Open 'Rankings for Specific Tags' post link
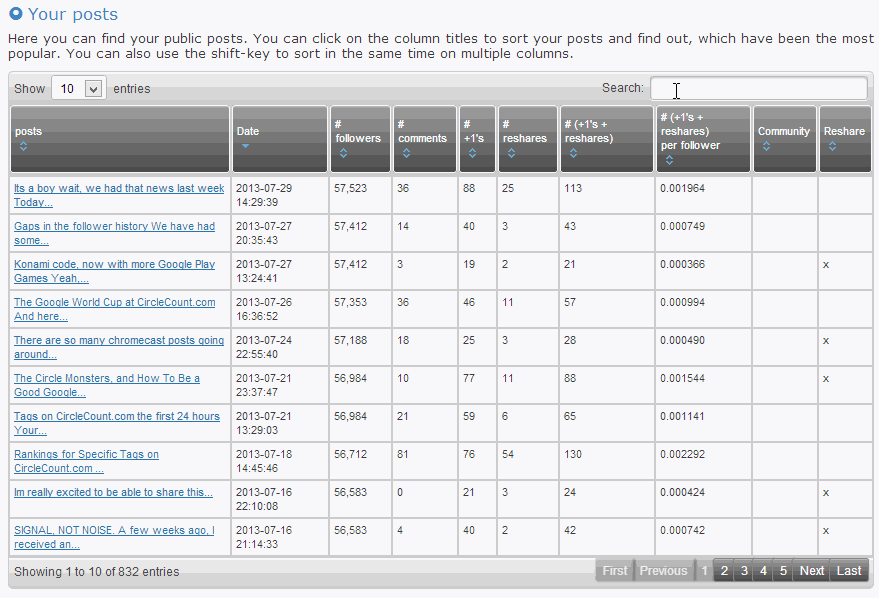Image resolution: width=879 pixels, height=598 pixels. [x=86, y=462]
